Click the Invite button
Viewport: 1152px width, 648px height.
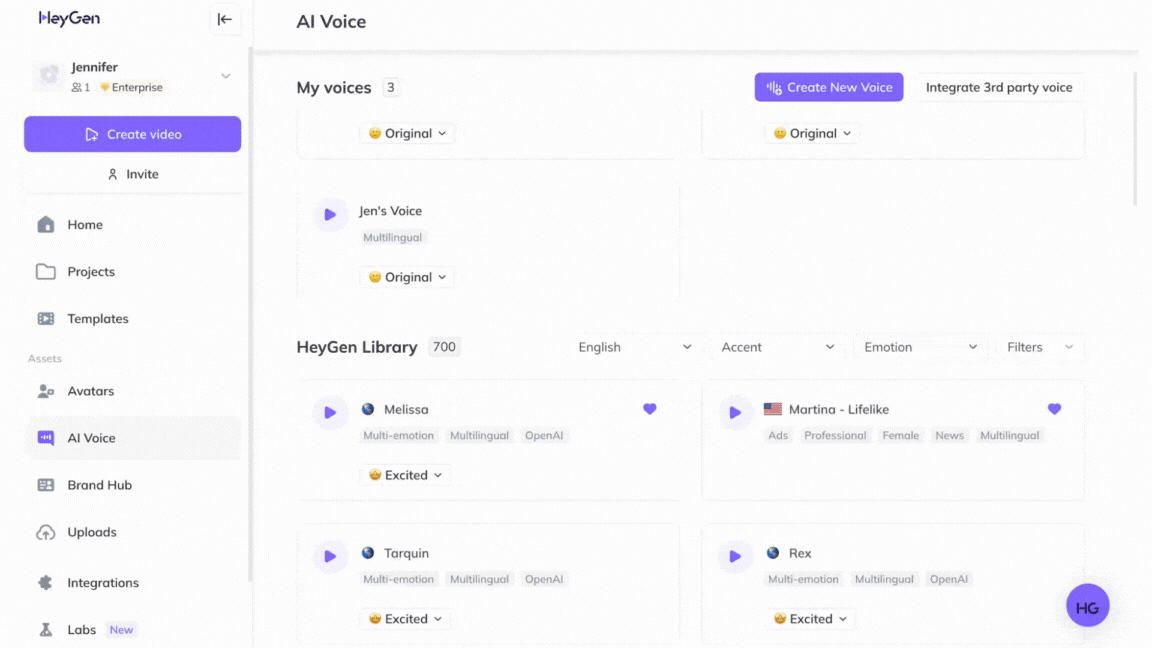tap(132, 174)
